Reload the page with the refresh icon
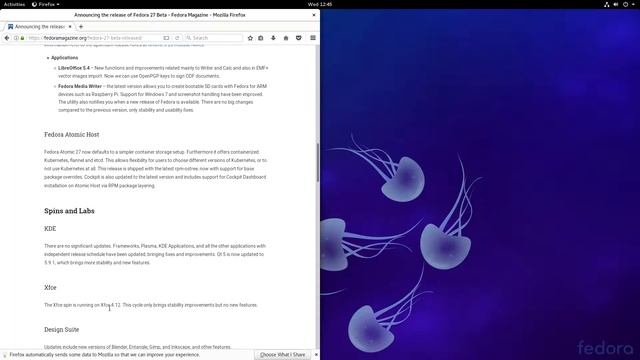The width and height of the screenshot is (640, 360). (177, 38)
